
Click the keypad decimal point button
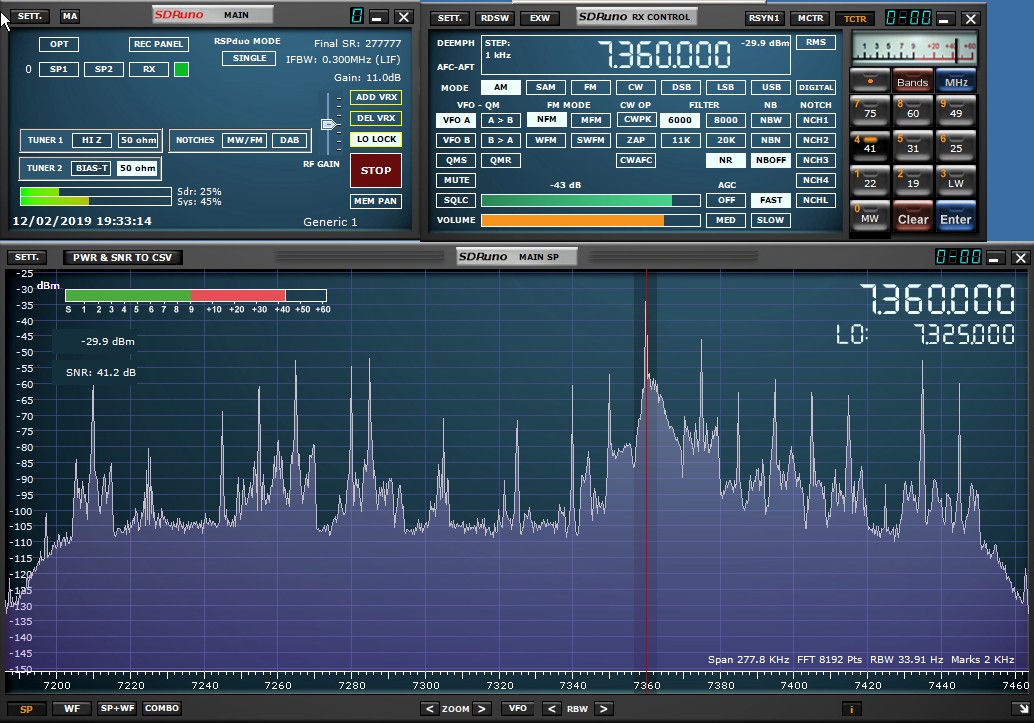870,80
